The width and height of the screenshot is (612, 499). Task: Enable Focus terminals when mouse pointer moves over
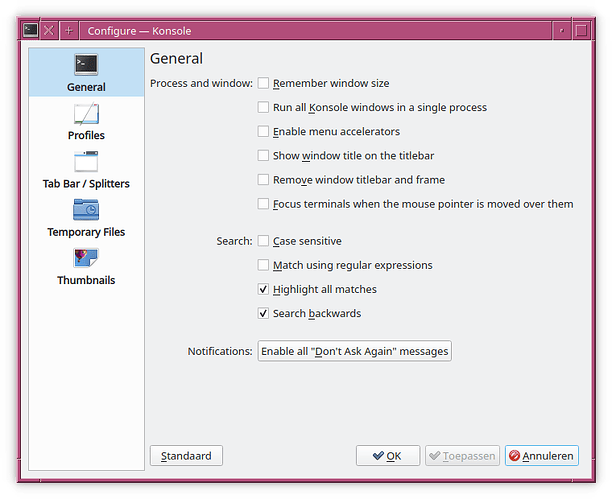pyautogui.click(x=264, y=204)
